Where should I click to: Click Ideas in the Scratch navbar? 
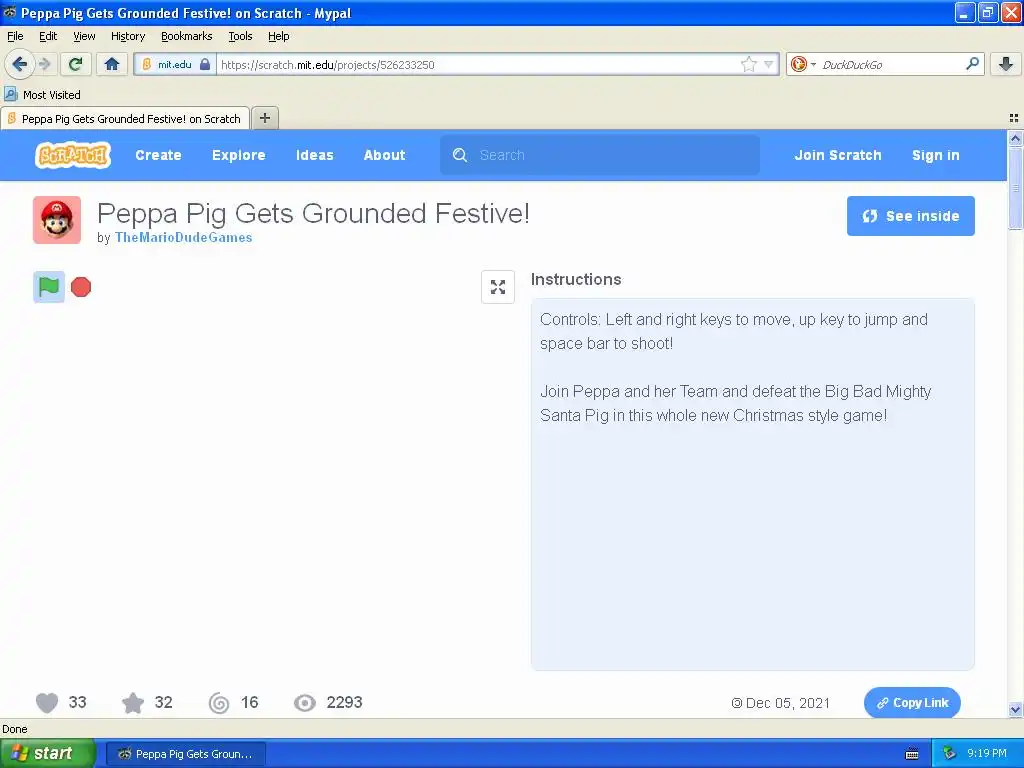click(x=314, y=155)
